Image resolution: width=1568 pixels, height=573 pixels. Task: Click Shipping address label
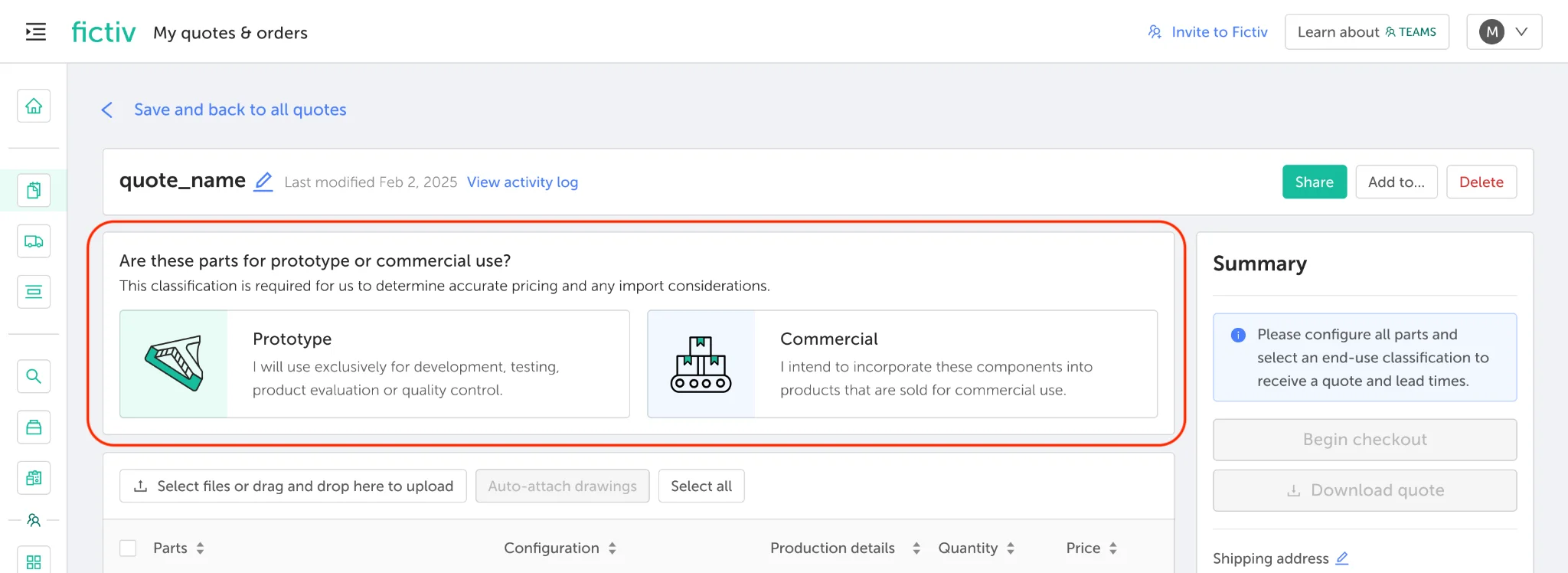click(x=1271, y=558)
